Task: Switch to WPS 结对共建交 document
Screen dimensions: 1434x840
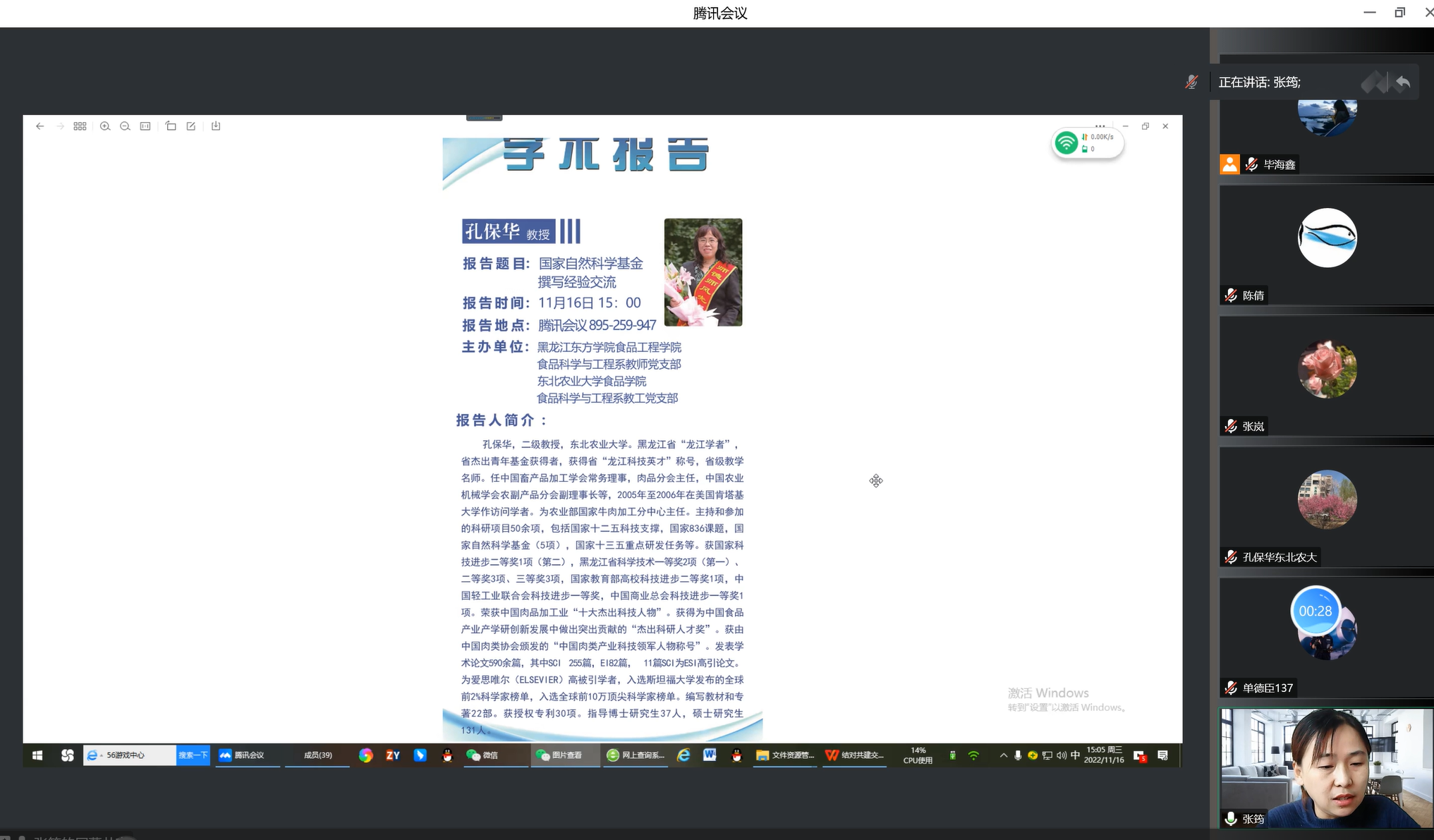Action: tap(855, 755)
